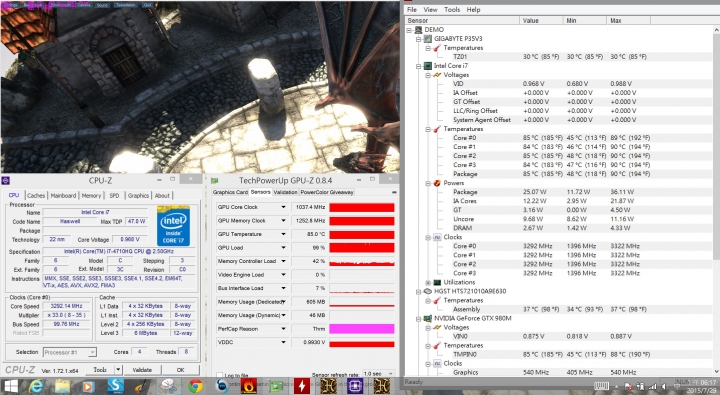Switch to the Mainboard tab in CPU-Z
Screen dimensions: 720x395
click(x=63, y=196)
